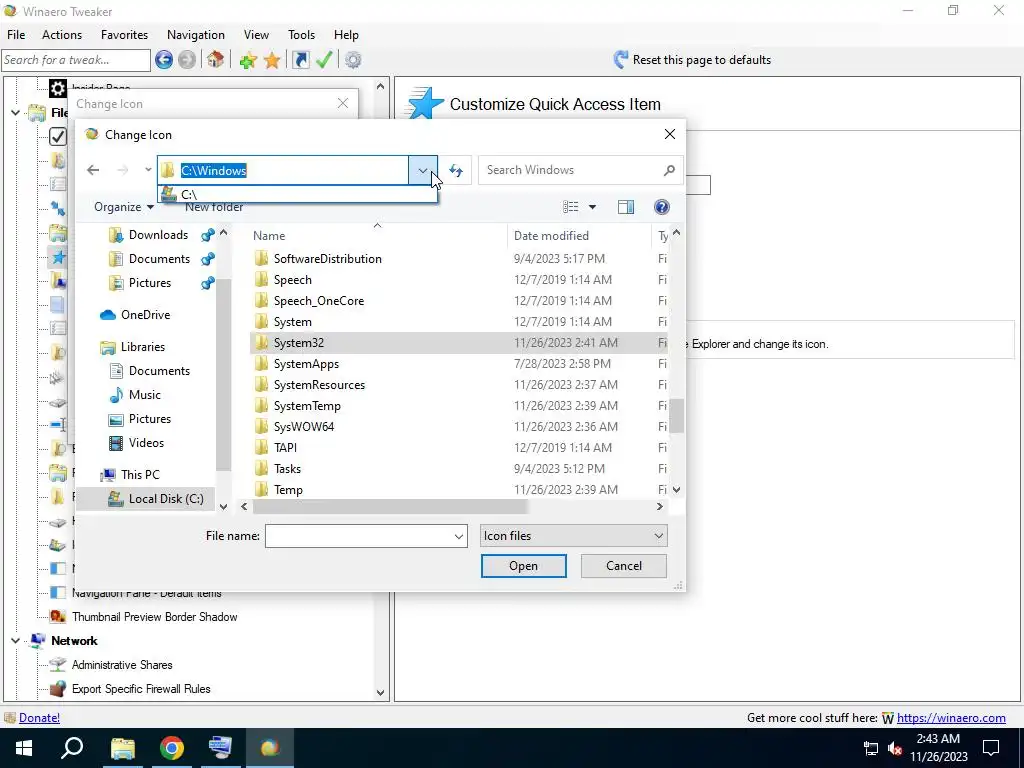Select C:\ from the address dropdown list
This screenshot has width=1024, height=768.
[298, 194]
